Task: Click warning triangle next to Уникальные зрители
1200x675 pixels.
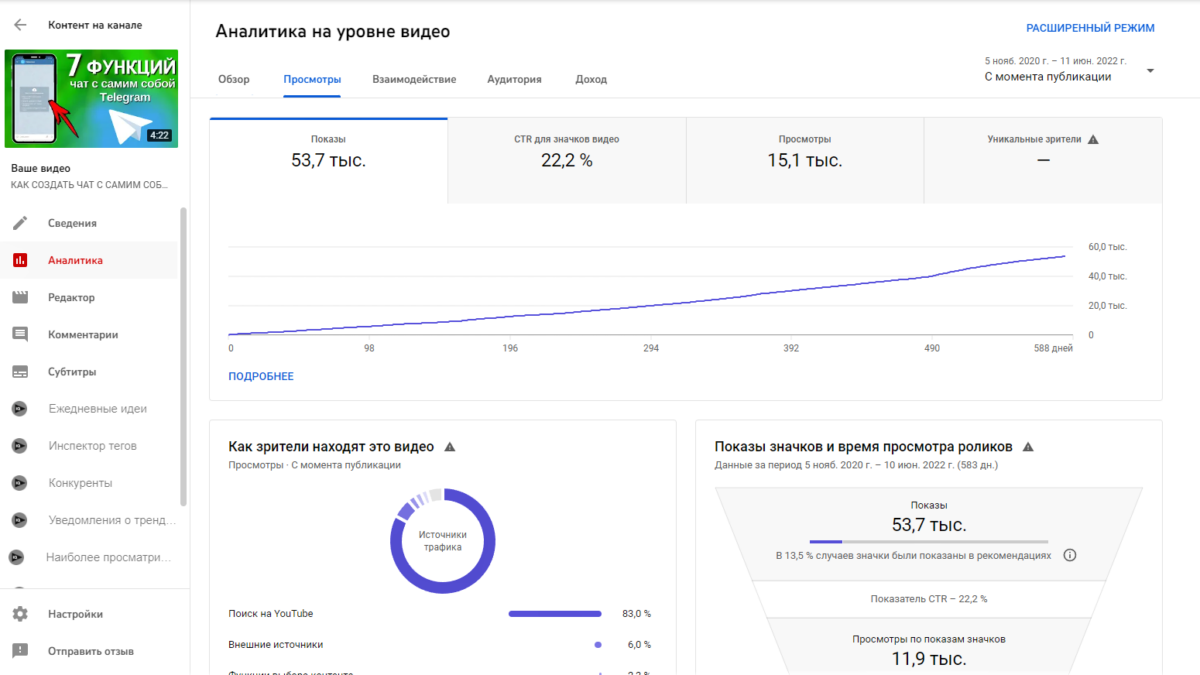Action: [x=1093, y=140]
